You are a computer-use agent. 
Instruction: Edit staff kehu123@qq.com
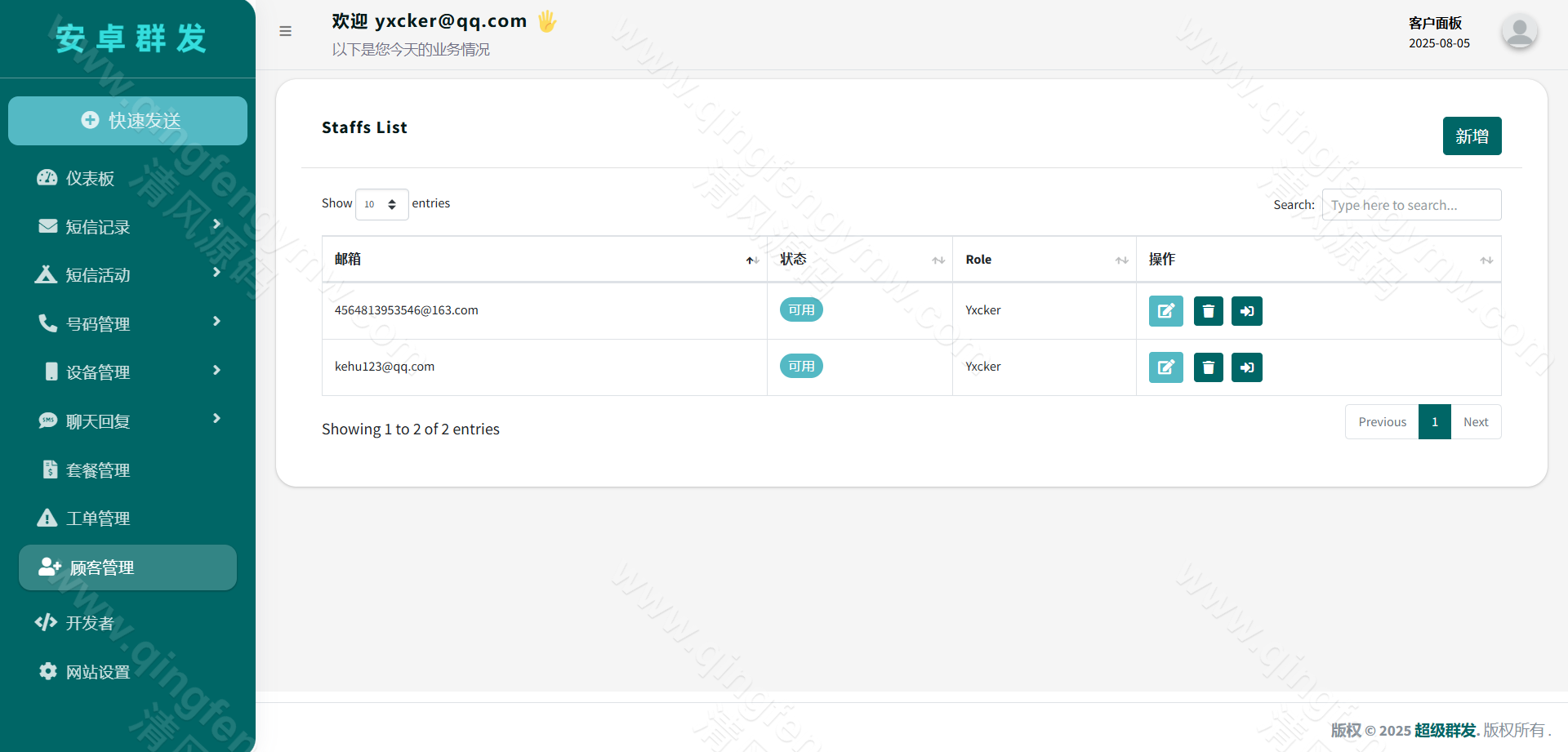[x=1166, y=367]
